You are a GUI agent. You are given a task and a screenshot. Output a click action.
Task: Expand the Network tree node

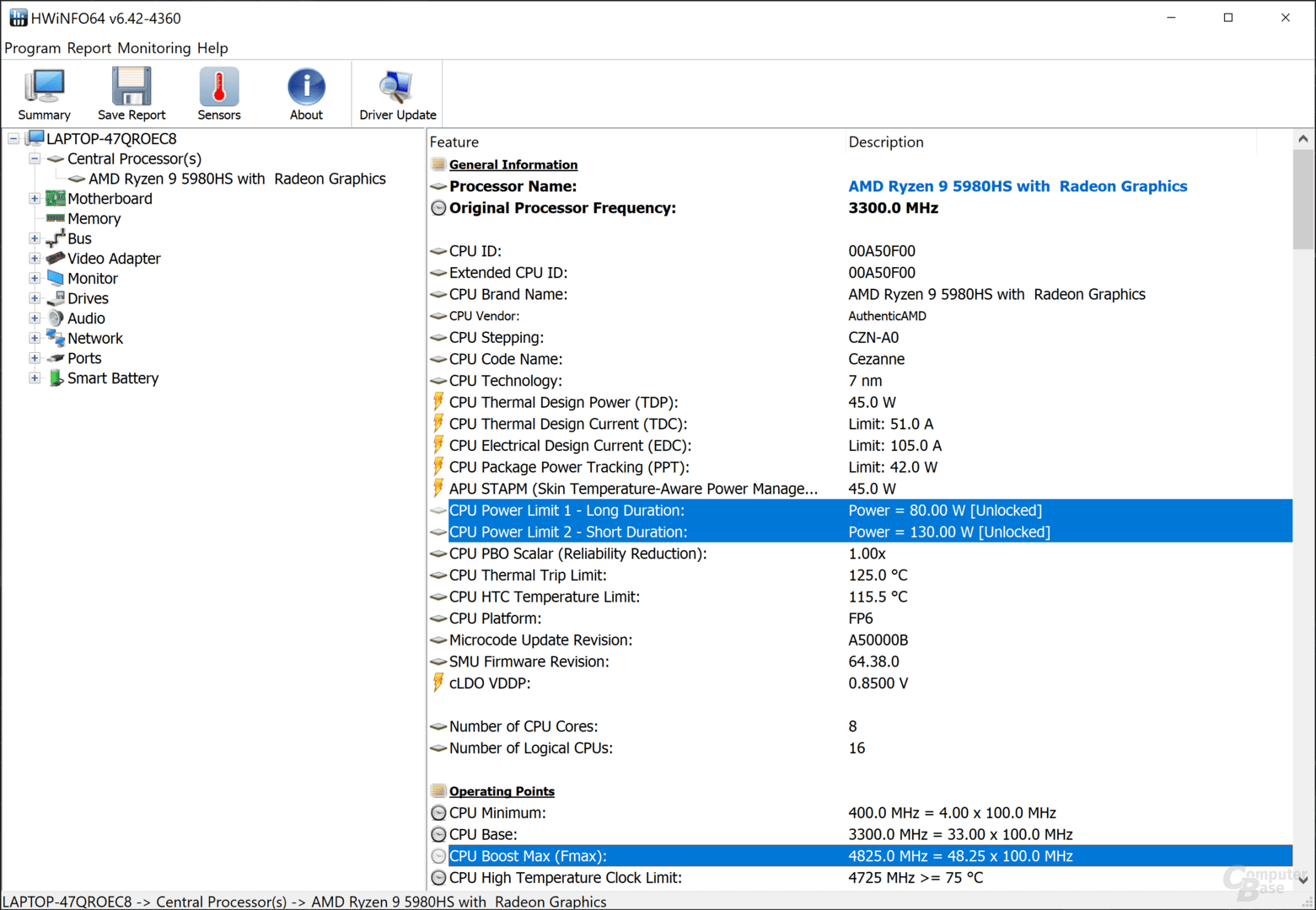click(34, 338)
